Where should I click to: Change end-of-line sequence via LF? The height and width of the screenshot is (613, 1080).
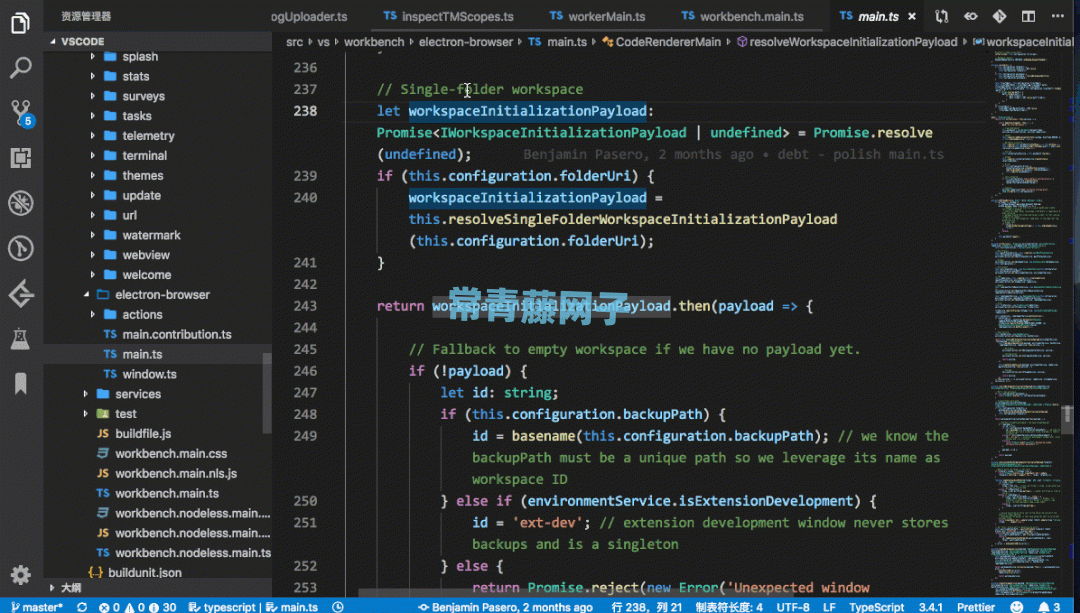pyautogui.click(x=829, y=607)
